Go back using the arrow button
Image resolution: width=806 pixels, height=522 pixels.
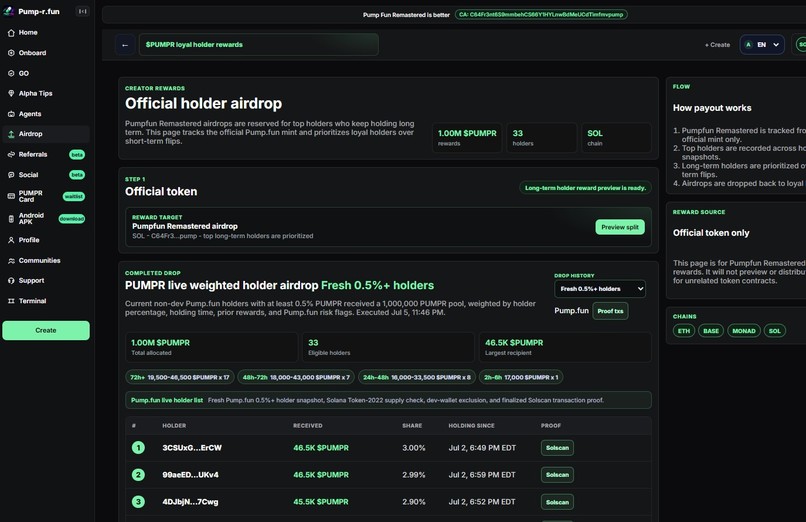coord(125,45)
